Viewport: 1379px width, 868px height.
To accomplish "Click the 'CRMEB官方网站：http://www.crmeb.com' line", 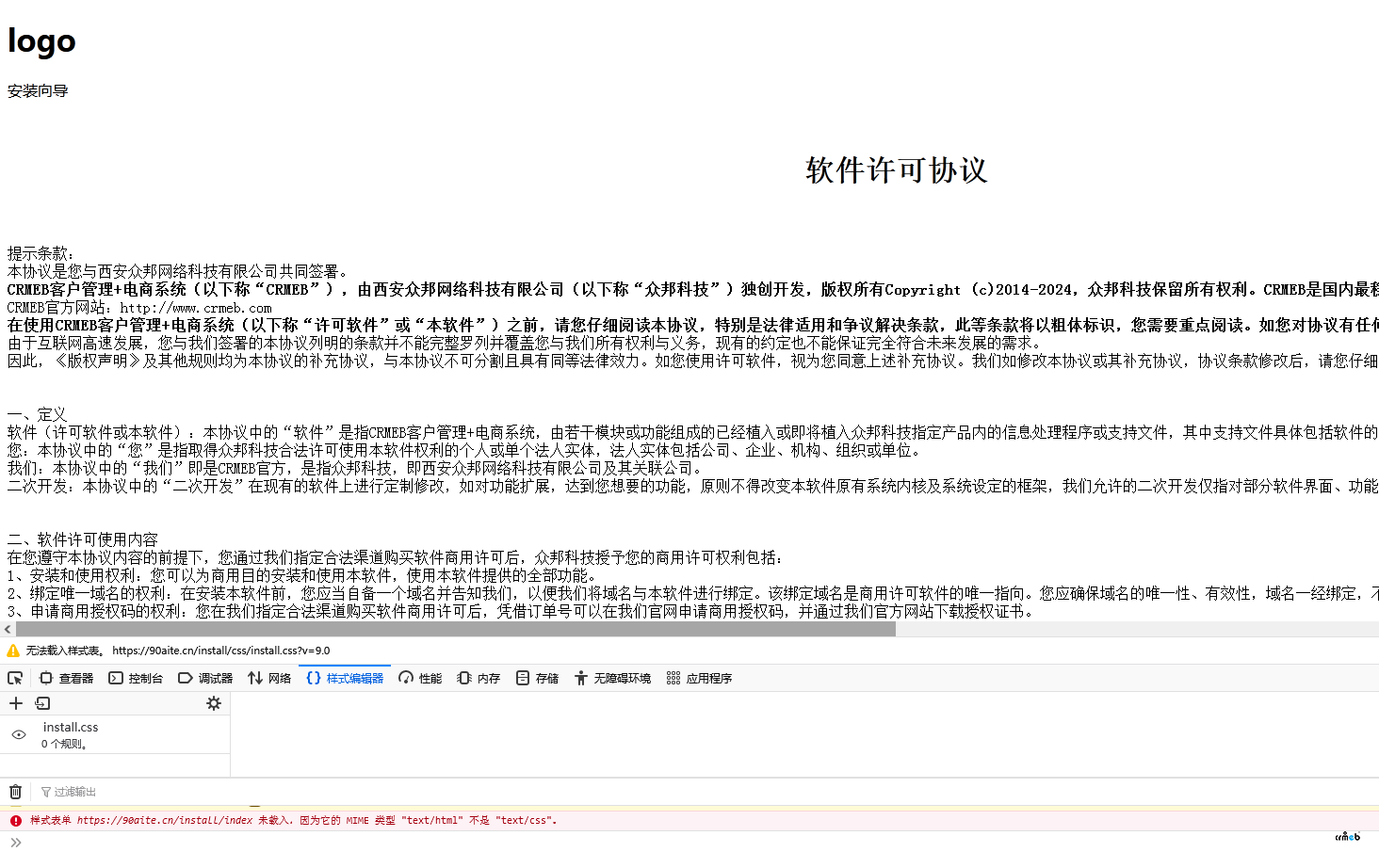I will (139, 308).
